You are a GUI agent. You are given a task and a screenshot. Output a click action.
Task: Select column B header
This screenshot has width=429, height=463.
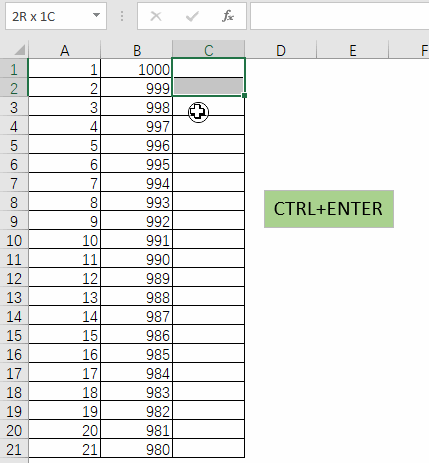[x=137, y=50]
